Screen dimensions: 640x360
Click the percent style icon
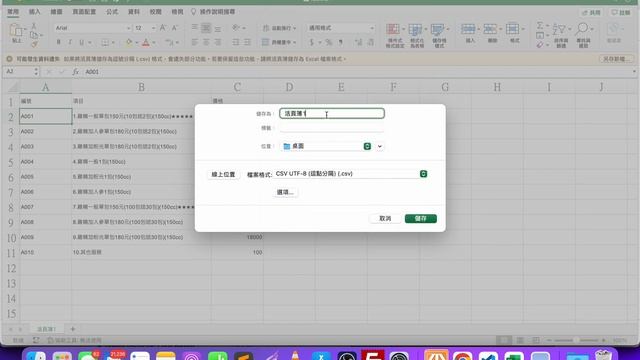329,42
